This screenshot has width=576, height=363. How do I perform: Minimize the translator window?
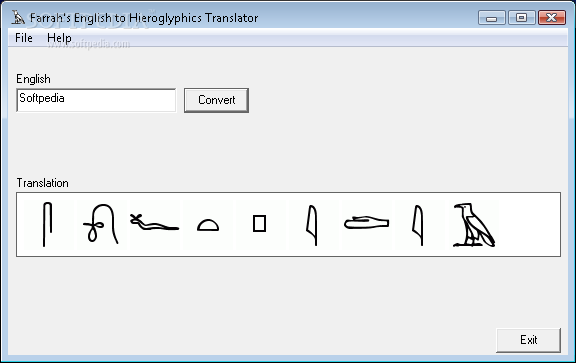coord(492,18)
